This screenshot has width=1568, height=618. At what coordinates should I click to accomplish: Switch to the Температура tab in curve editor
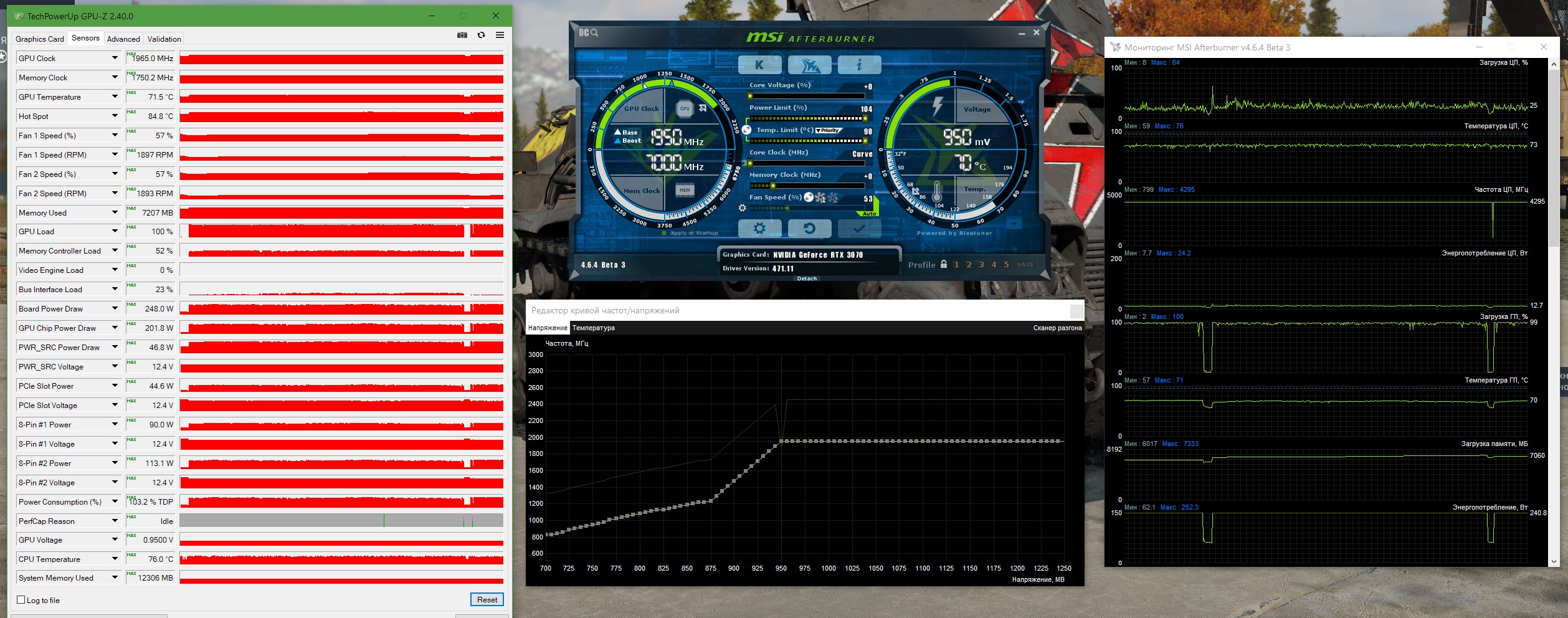(593, 328)
